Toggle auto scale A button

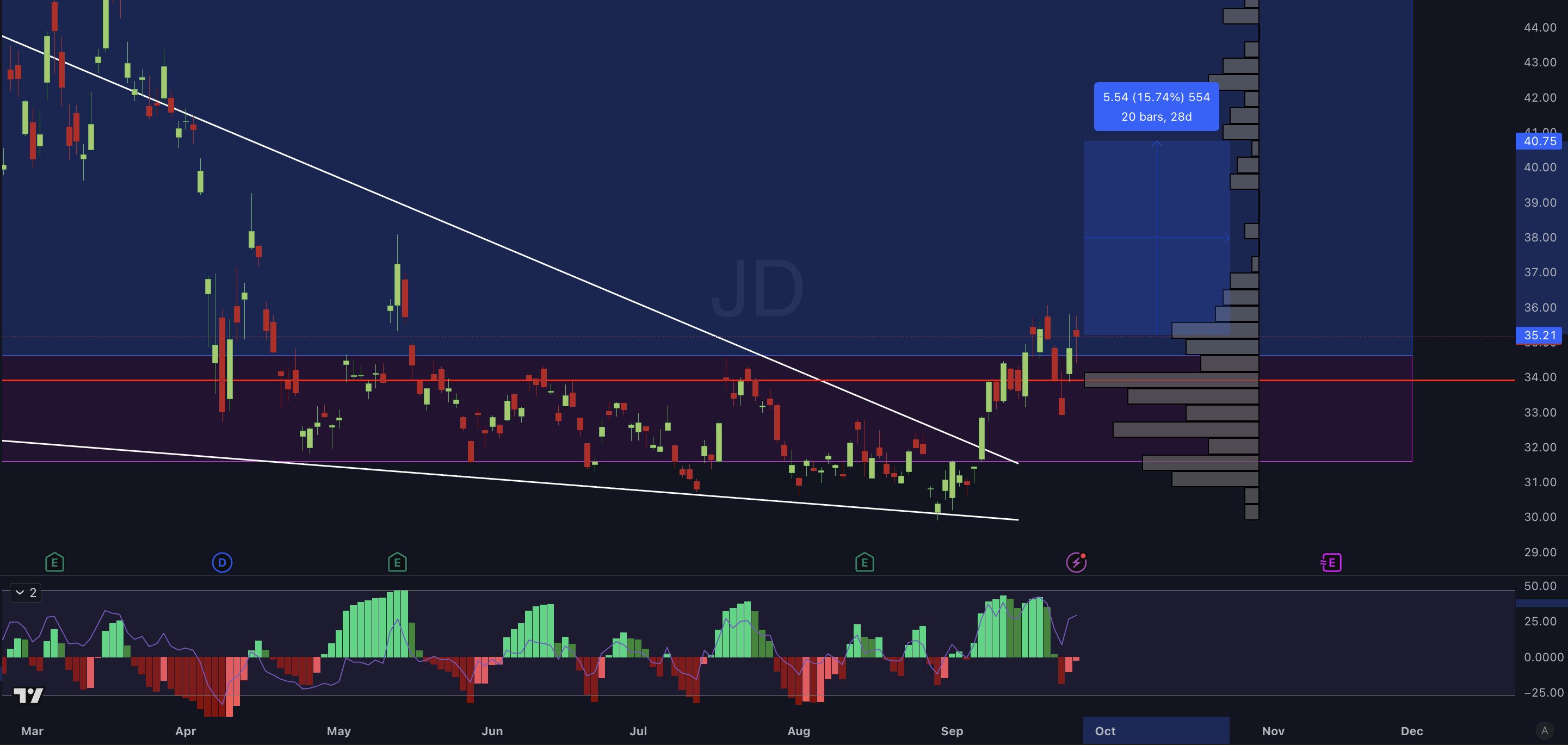pyautogui.click(x=1544, y=730)
